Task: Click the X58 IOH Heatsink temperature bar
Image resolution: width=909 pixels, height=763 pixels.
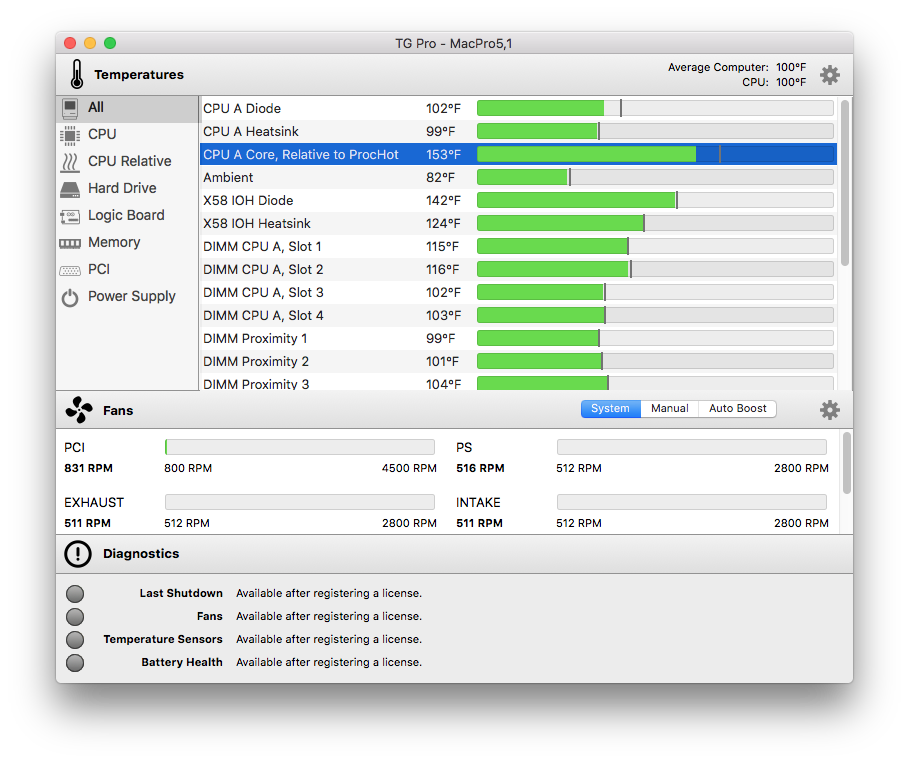Action: tap(655, 223)
